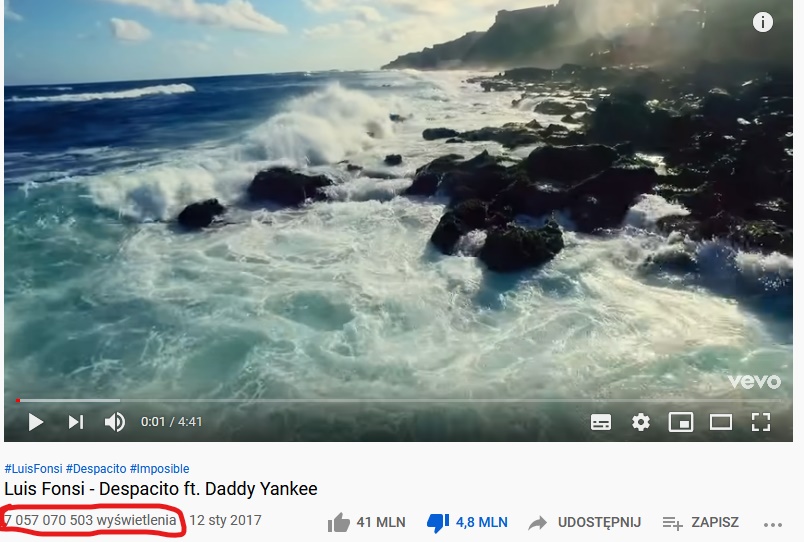Open the #Despacito hashtag link
This screenshot has width=804, height=542.
tap(96, 469)
